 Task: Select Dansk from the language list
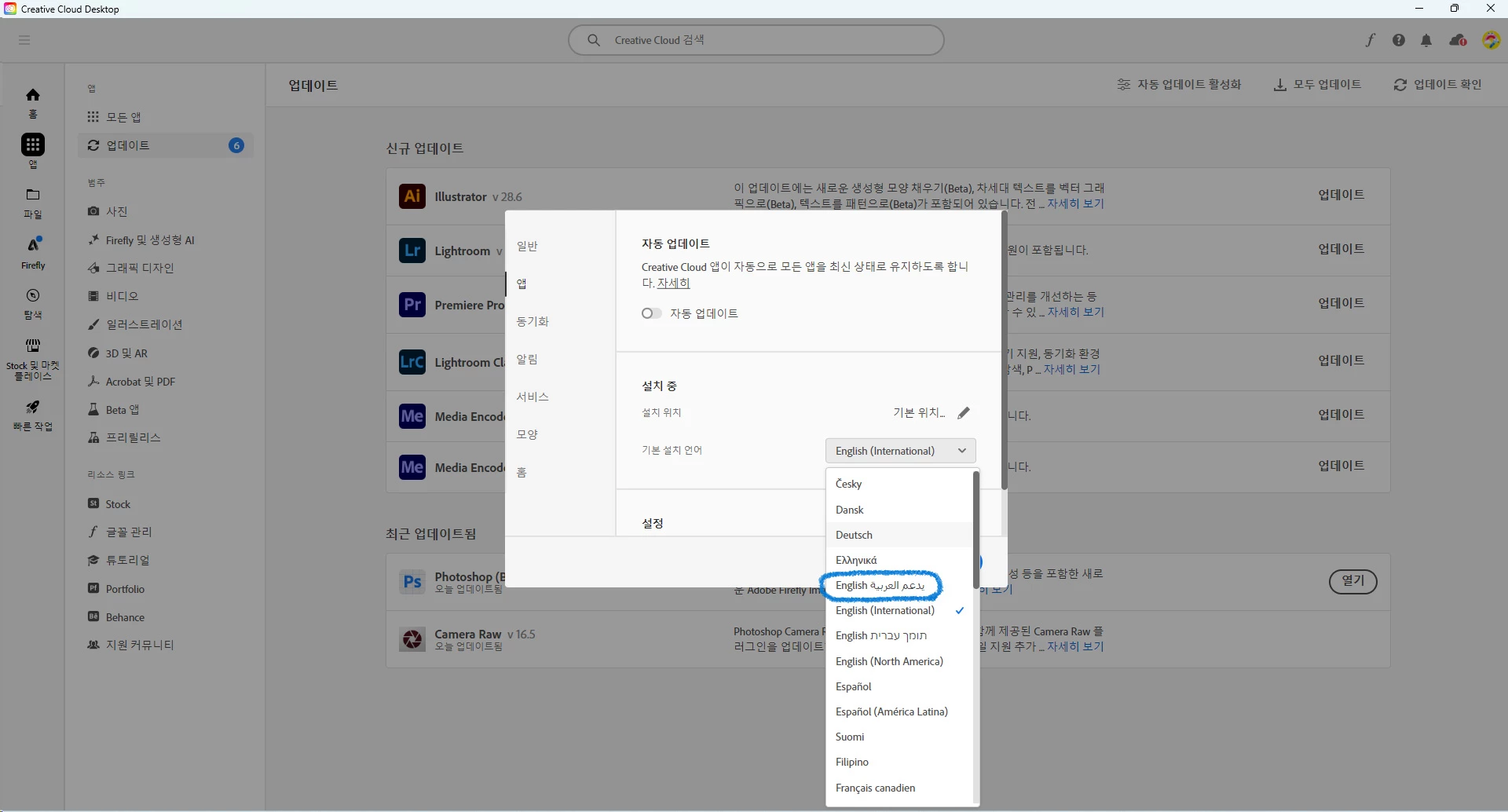[x=899, y=510]
